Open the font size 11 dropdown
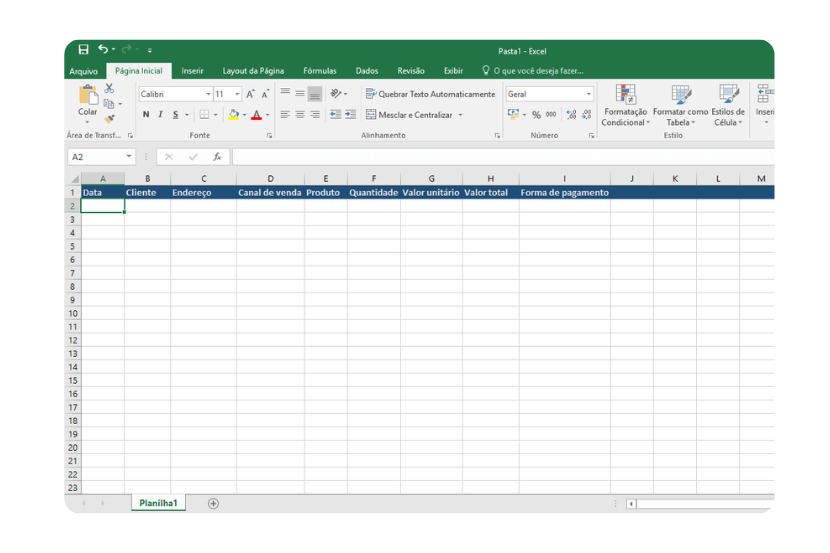This screenshot has height=553, width=830. [x=237, y=94]
